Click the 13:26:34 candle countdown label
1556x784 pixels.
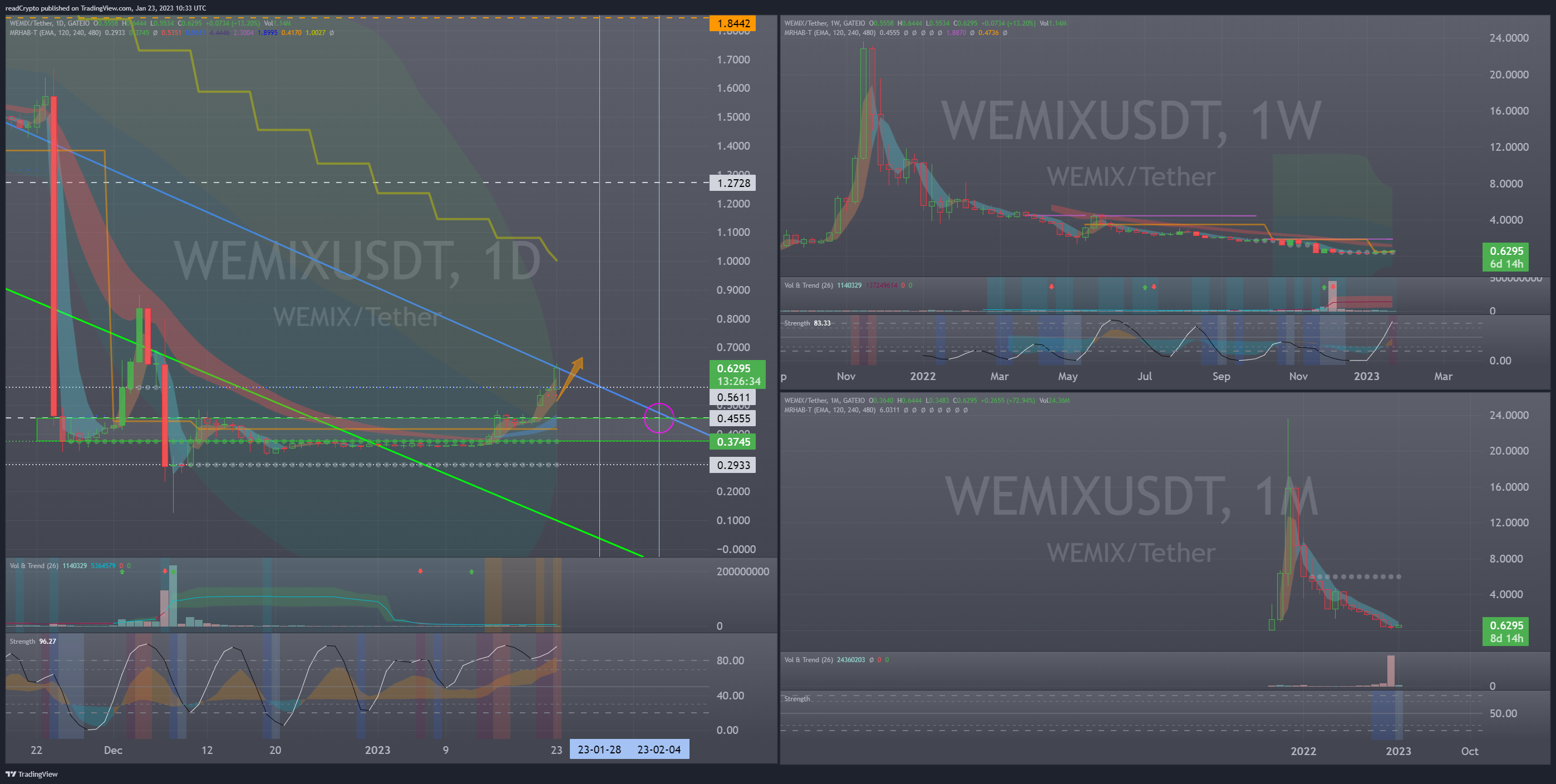[x=738, y=381]
